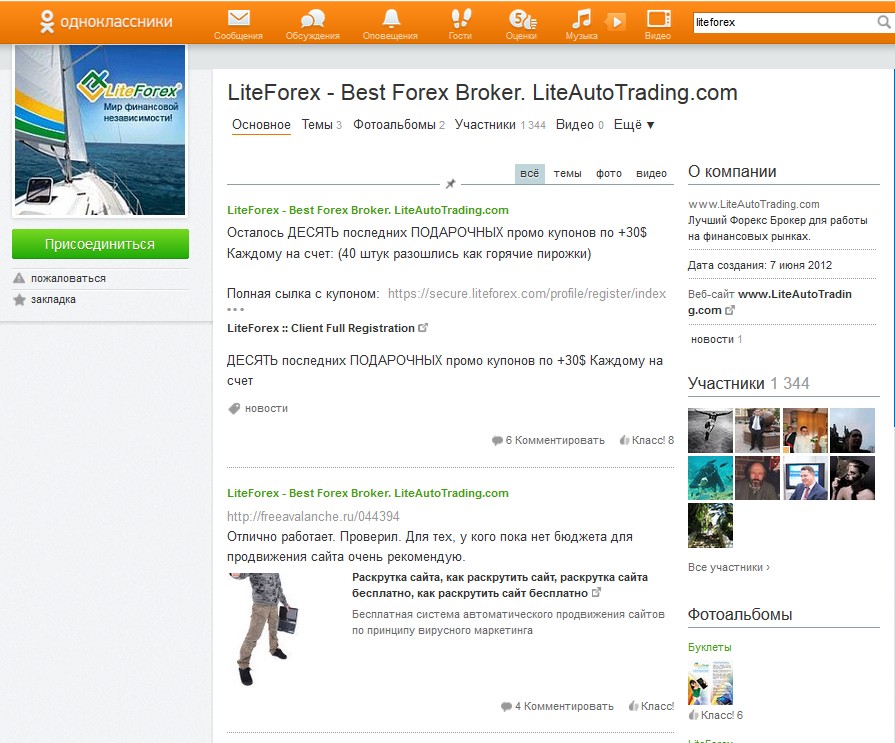The height and width of the screenshot is (743, 895).
Task: Click the pin icon above feed
Action: coord(450,184)
